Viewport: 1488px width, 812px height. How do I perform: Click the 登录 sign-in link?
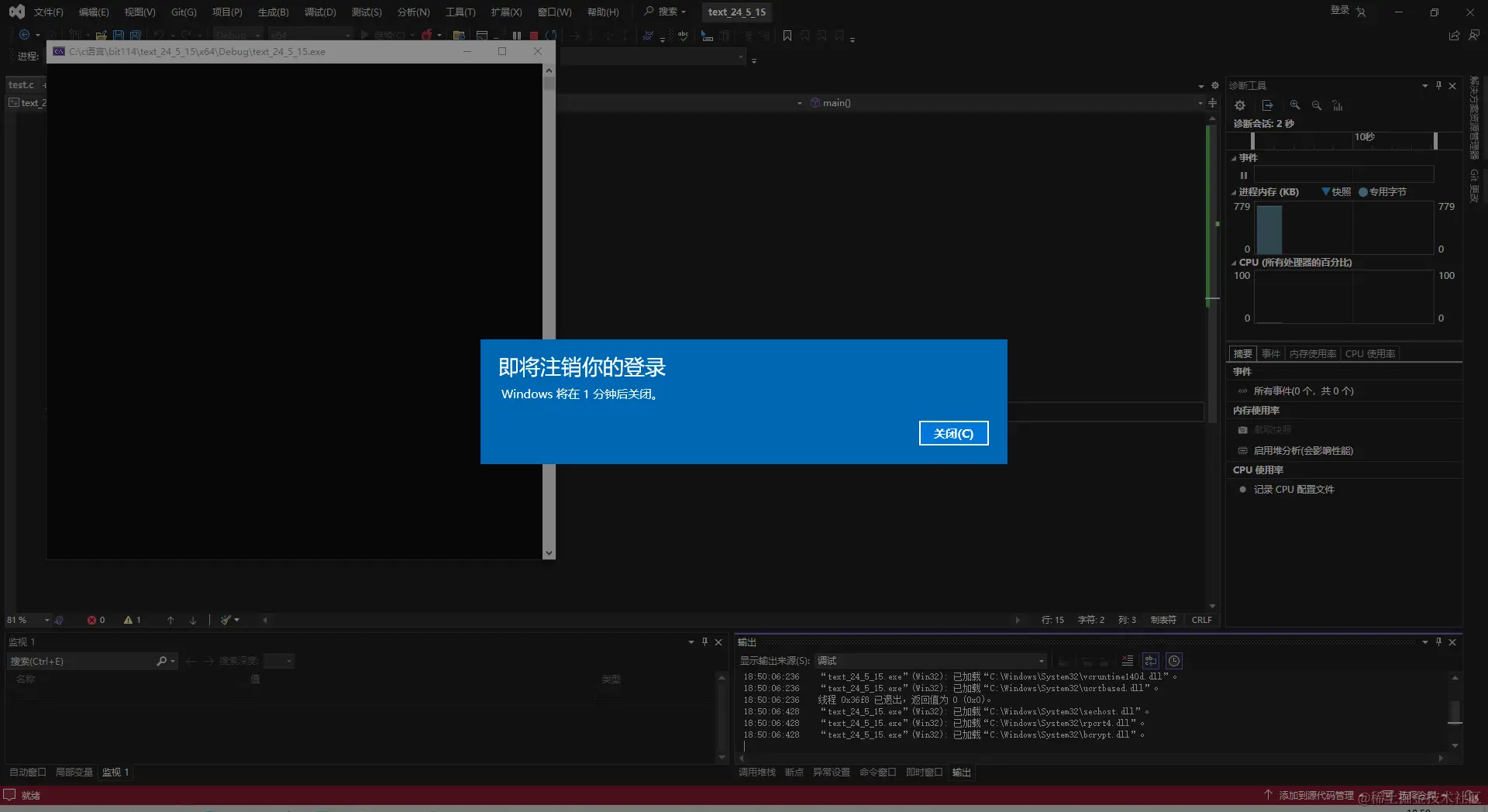pos(1340,10)
